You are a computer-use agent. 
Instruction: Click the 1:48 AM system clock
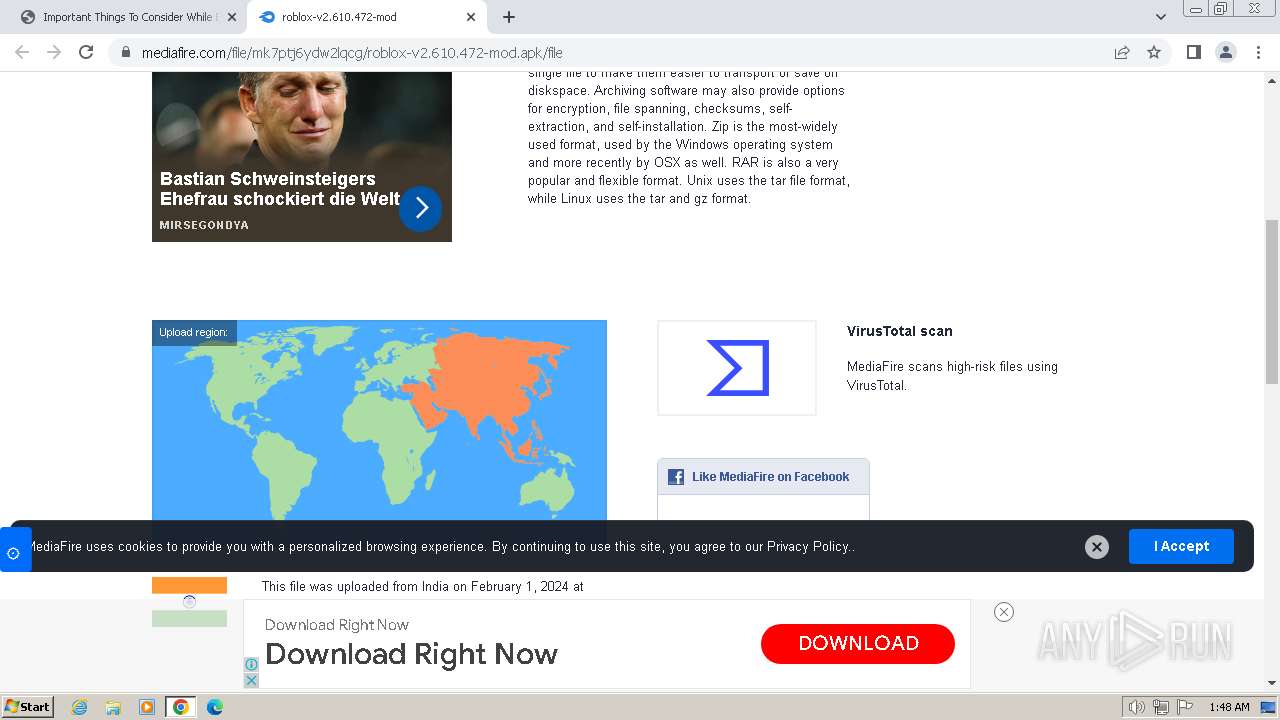(x=1229, y=707)
